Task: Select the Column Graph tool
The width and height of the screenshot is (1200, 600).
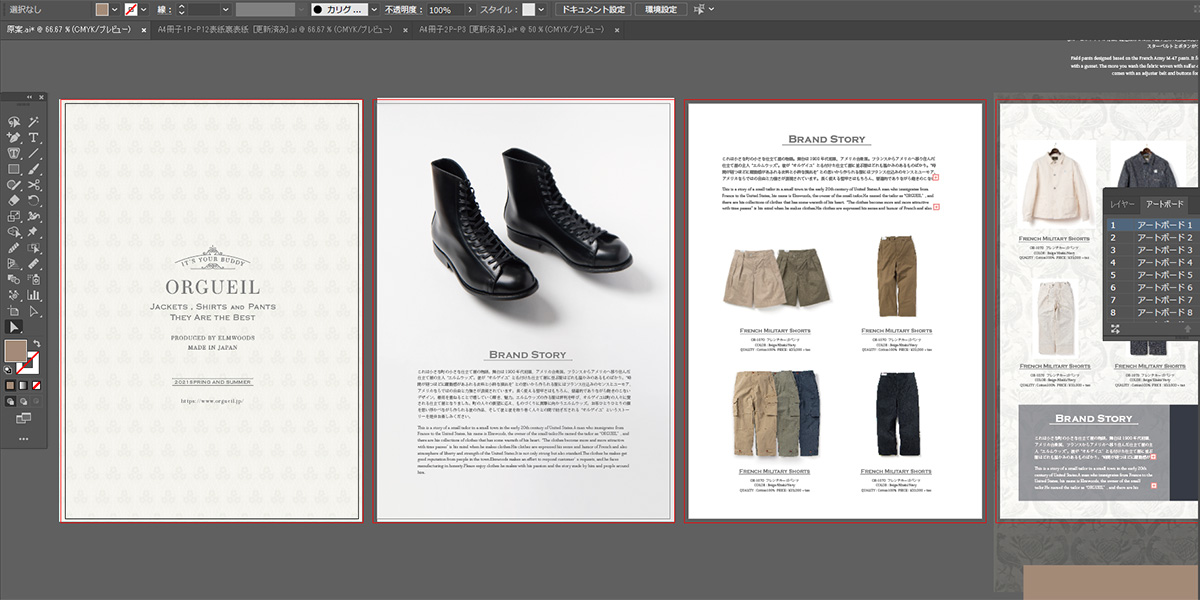Action: 33,296
